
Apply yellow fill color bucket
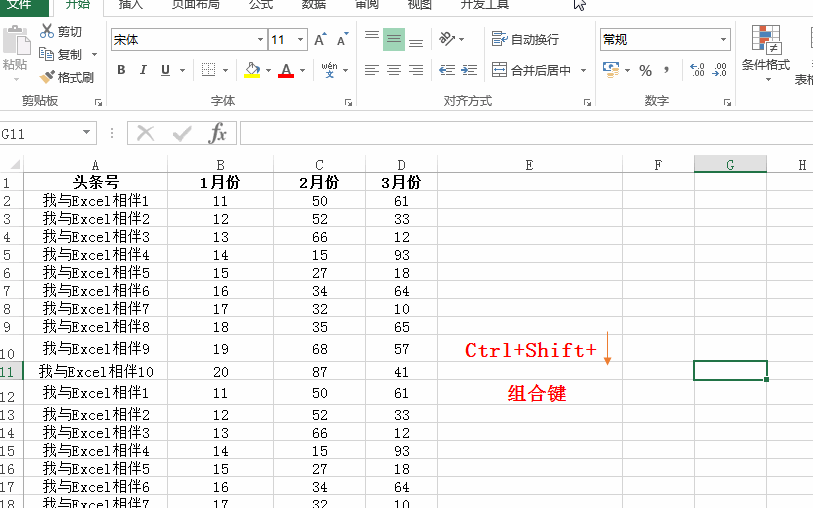click(252, 70)
